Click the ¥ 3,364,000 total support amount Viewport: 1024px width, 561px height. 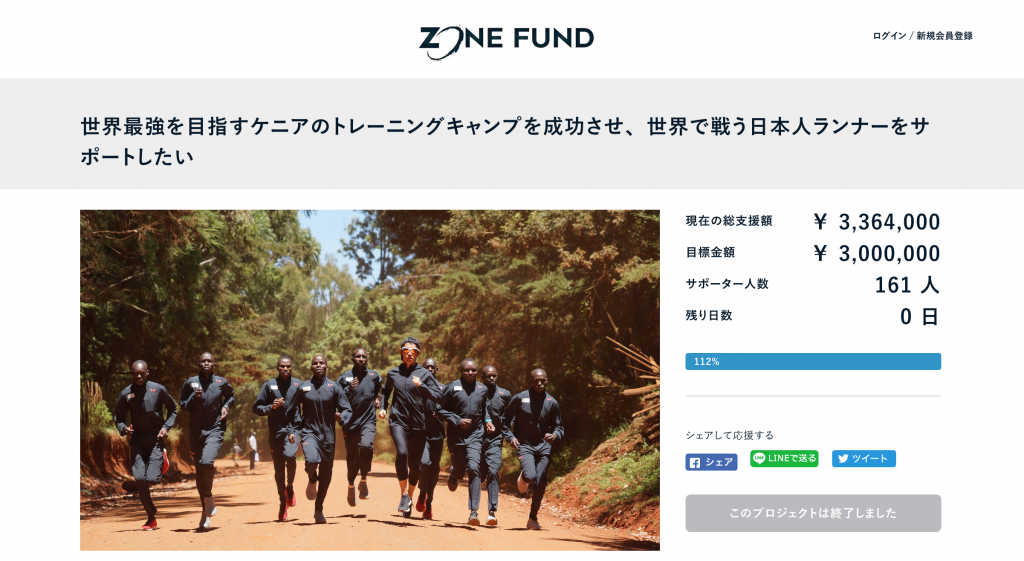click(876, 222)
